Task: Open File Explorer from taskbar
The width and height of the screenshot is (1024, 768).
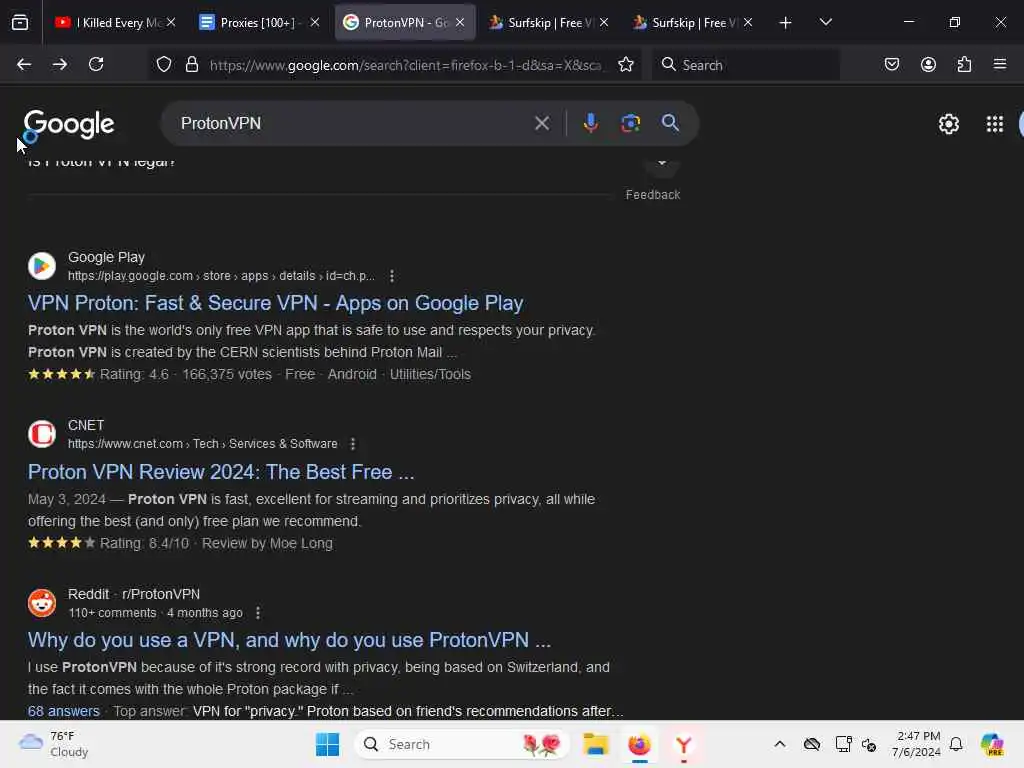Action: tap(596, 744)
